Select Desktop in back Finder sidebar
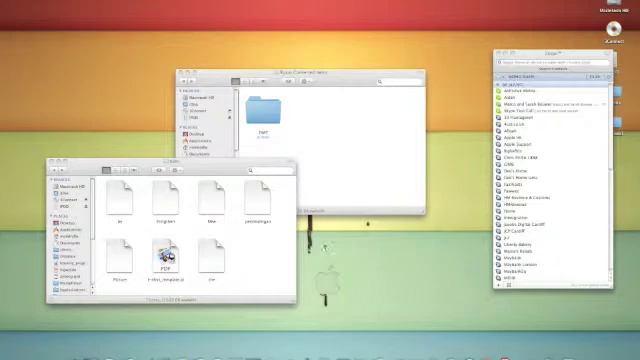This screenshot has height=360, width=640. point(194,134)
